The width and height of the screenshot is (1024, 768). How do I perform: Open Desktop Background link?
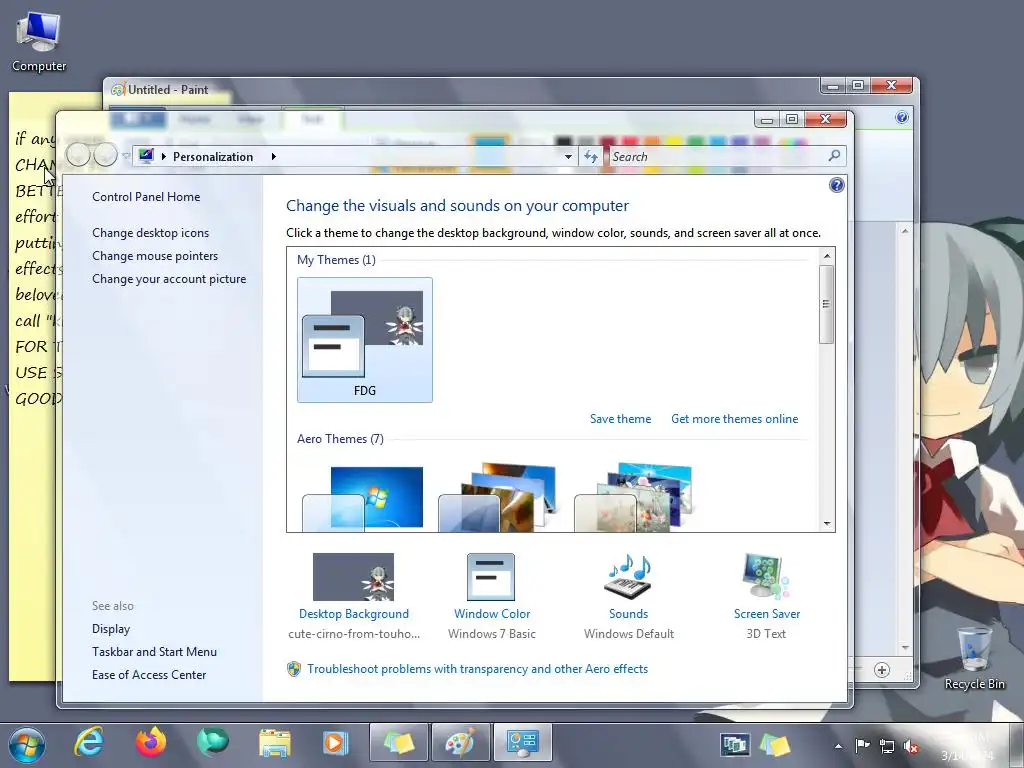coord(354,614)
